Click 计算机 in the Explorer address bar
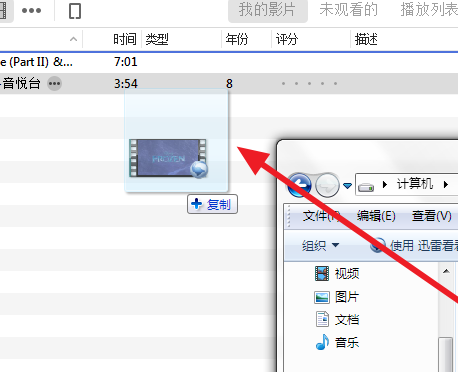Image resolution: width=458 pixels, height=372 pixels. [x=415, y=184]
